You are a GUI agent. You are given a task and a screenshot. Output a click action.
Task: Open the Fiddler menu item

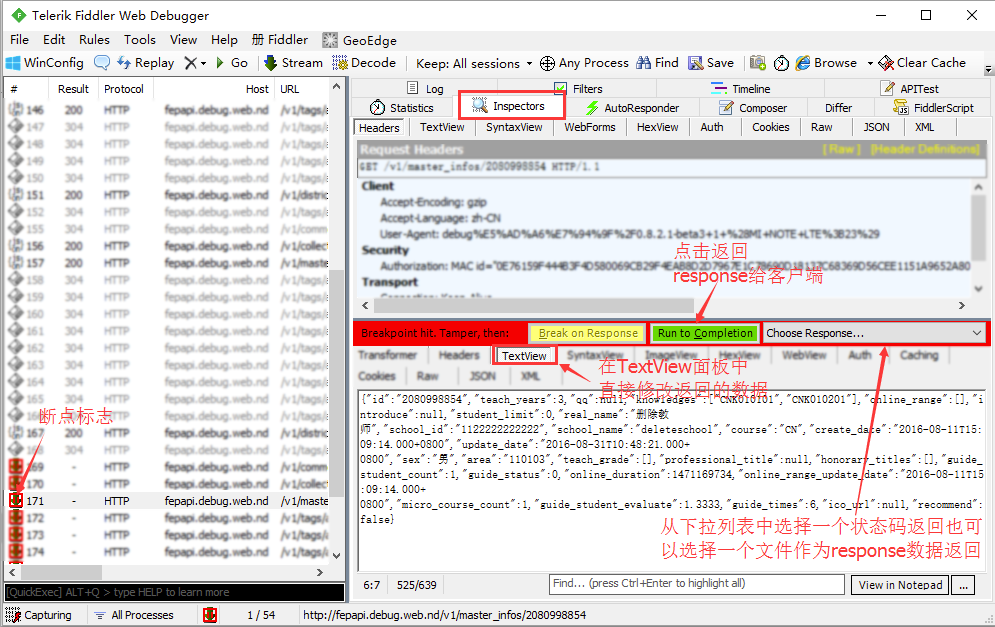tap(280, 39)
